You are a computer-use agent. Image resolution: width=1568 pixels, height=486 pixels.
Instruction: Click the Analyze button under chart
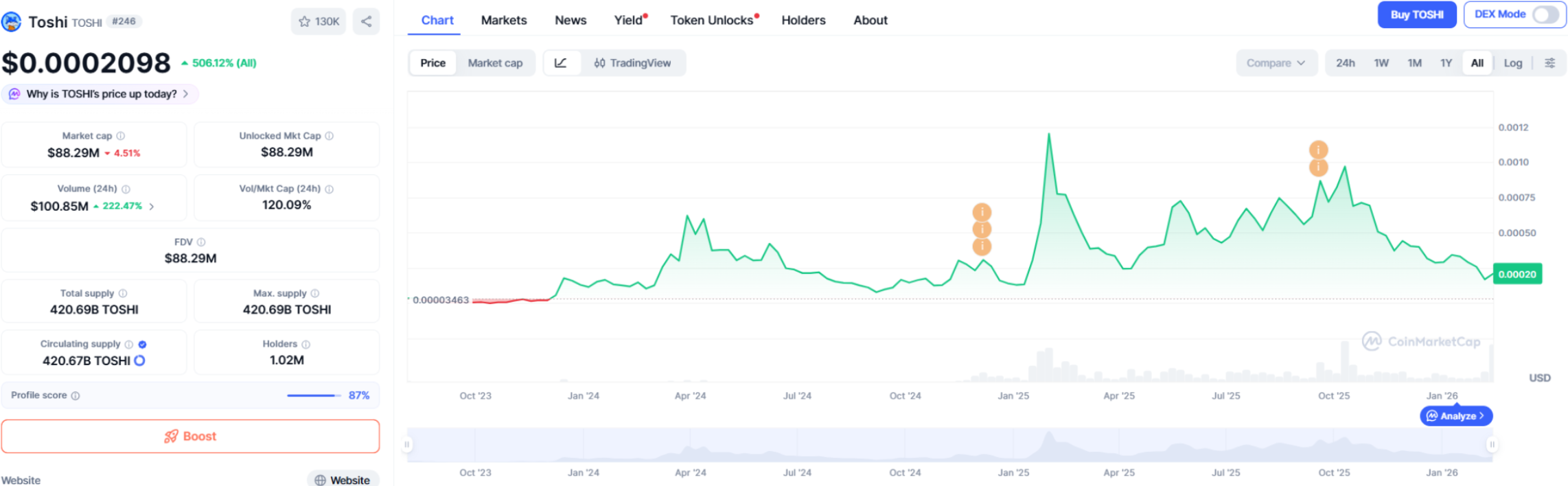(1456, 416)
